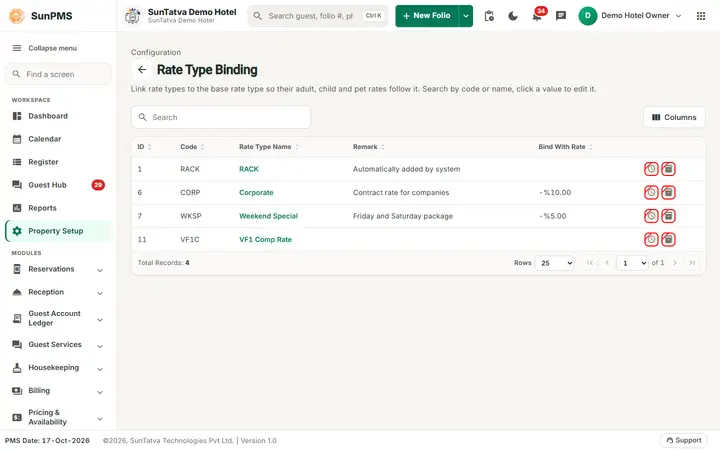Open the New Folio dropdown arrow

pos(466,16)
